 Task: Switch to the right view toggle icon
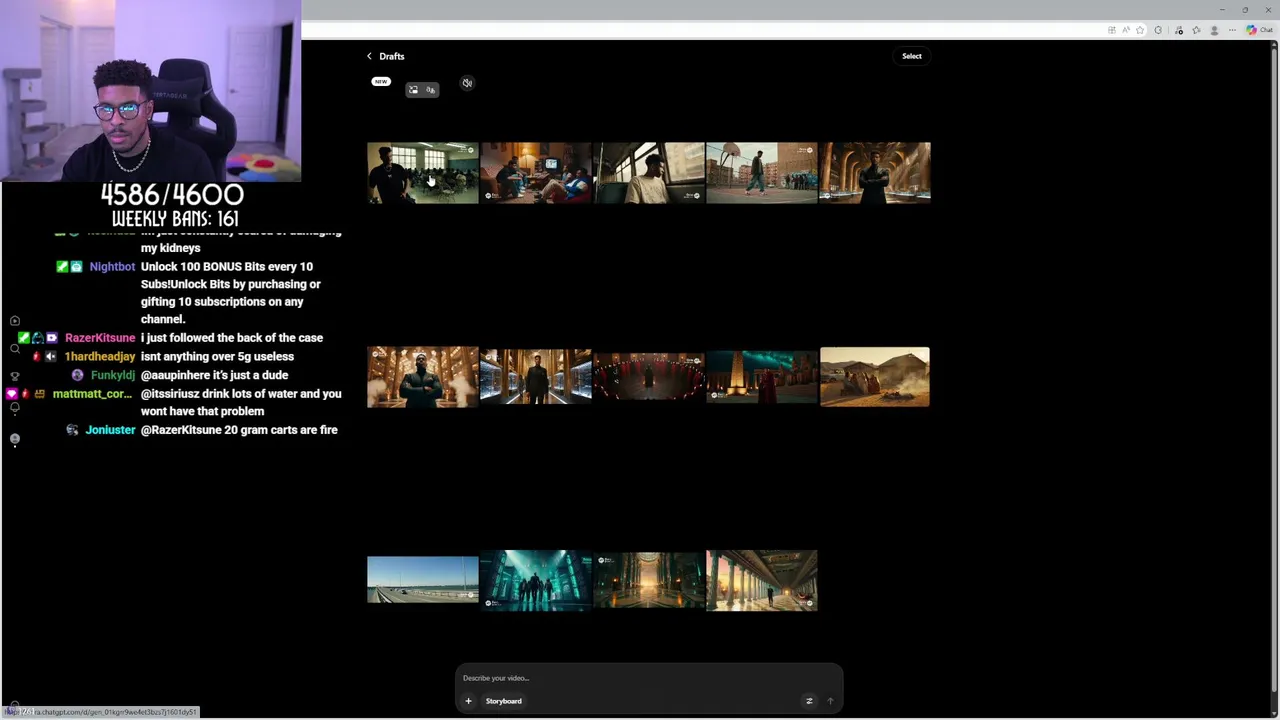(x=431, y=90)
